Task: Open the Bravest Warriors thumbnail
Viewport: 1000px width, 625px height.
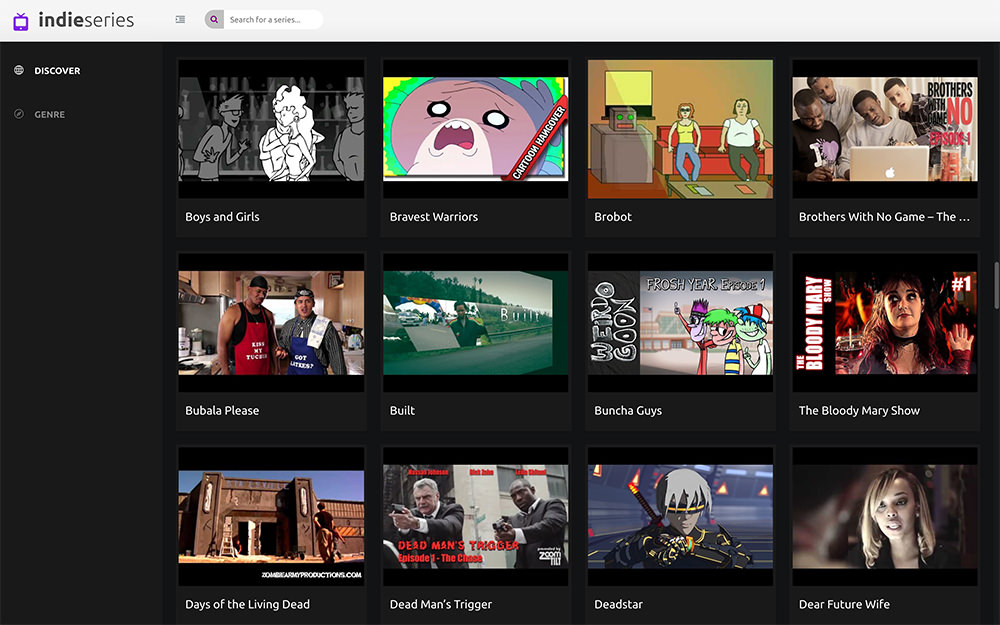Action: point(476,129)
